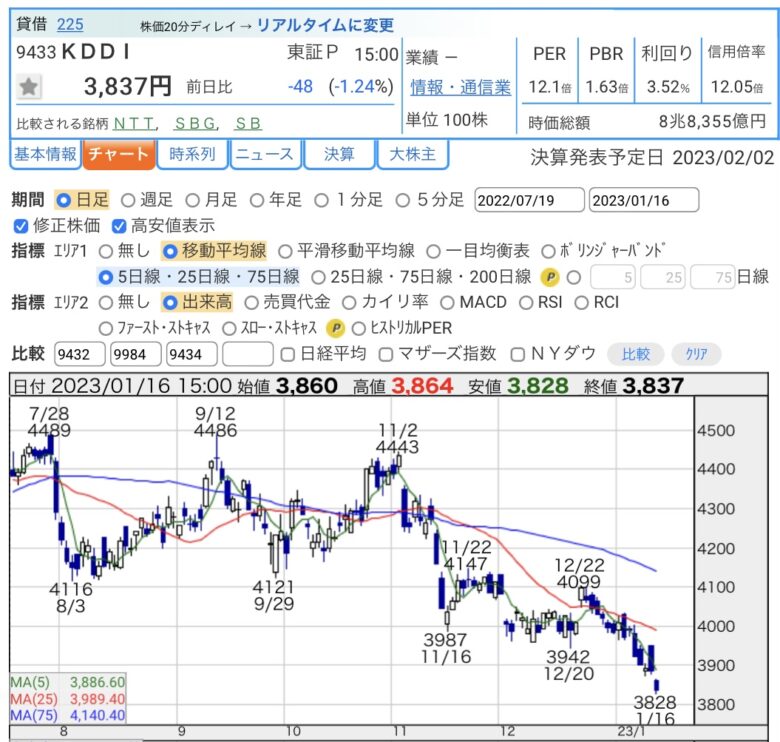This screenshot has width=780, height=742.
Task: Click custom moving average field showing 75
Action: tap(713, 278)
